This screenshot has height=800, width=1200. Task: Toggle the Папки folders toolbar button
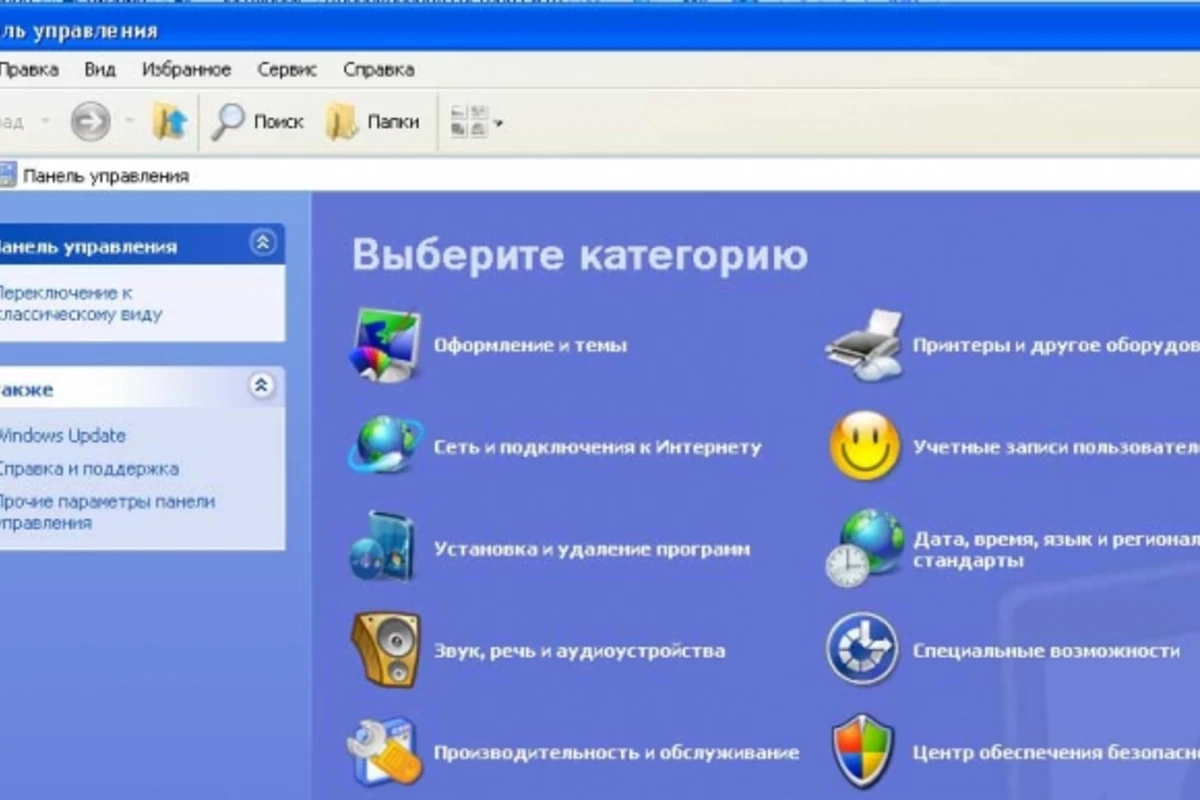(373, 122)
